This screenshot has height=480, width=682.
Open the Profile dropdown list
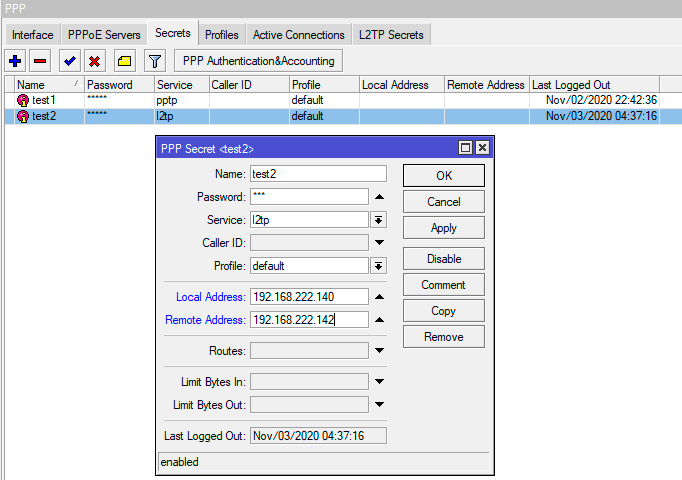click(x=379, y=266)
